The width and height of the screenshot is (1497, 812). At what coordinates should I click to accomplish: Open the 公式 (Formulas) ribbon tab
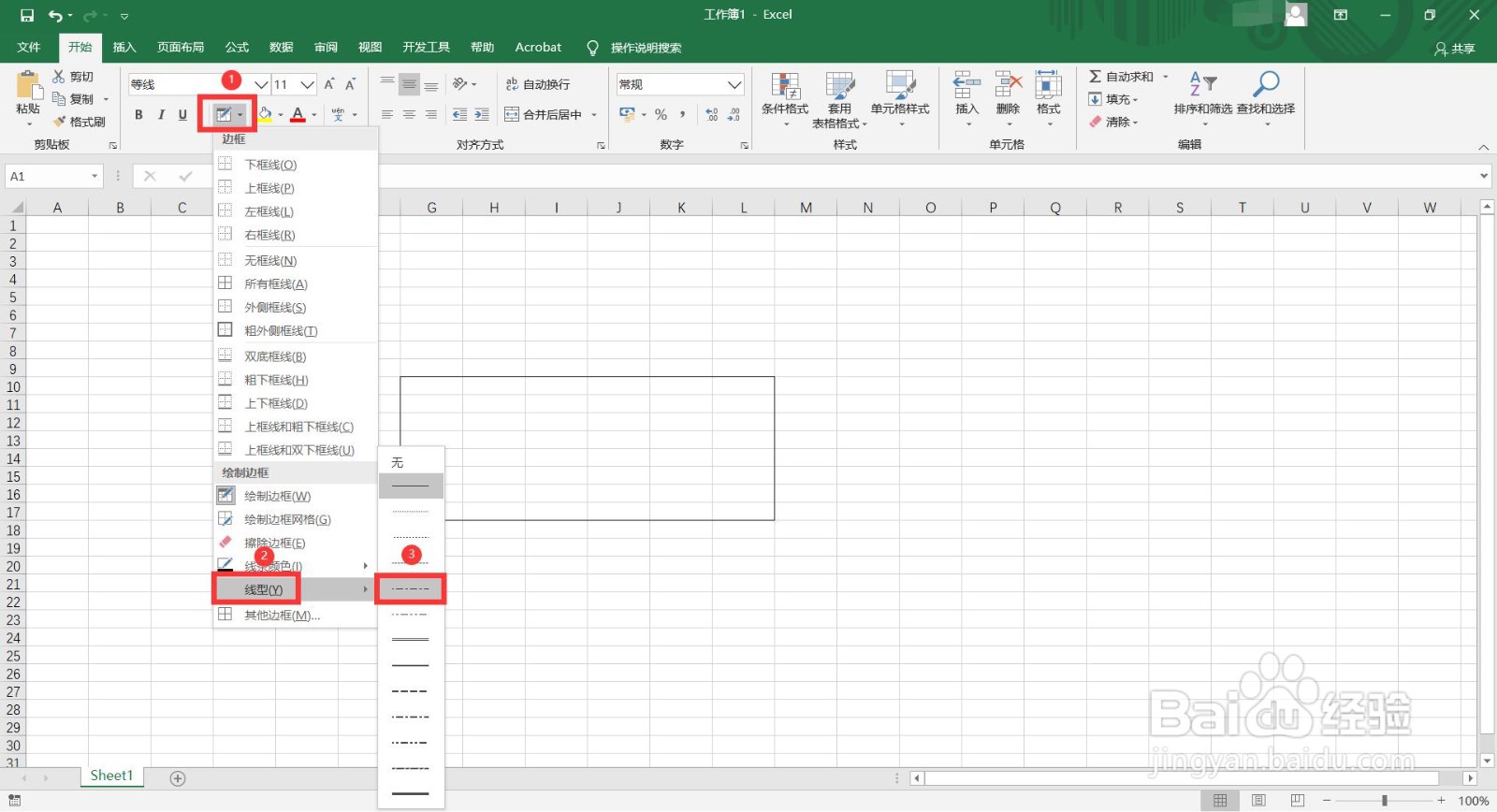[x=237, y=48]
